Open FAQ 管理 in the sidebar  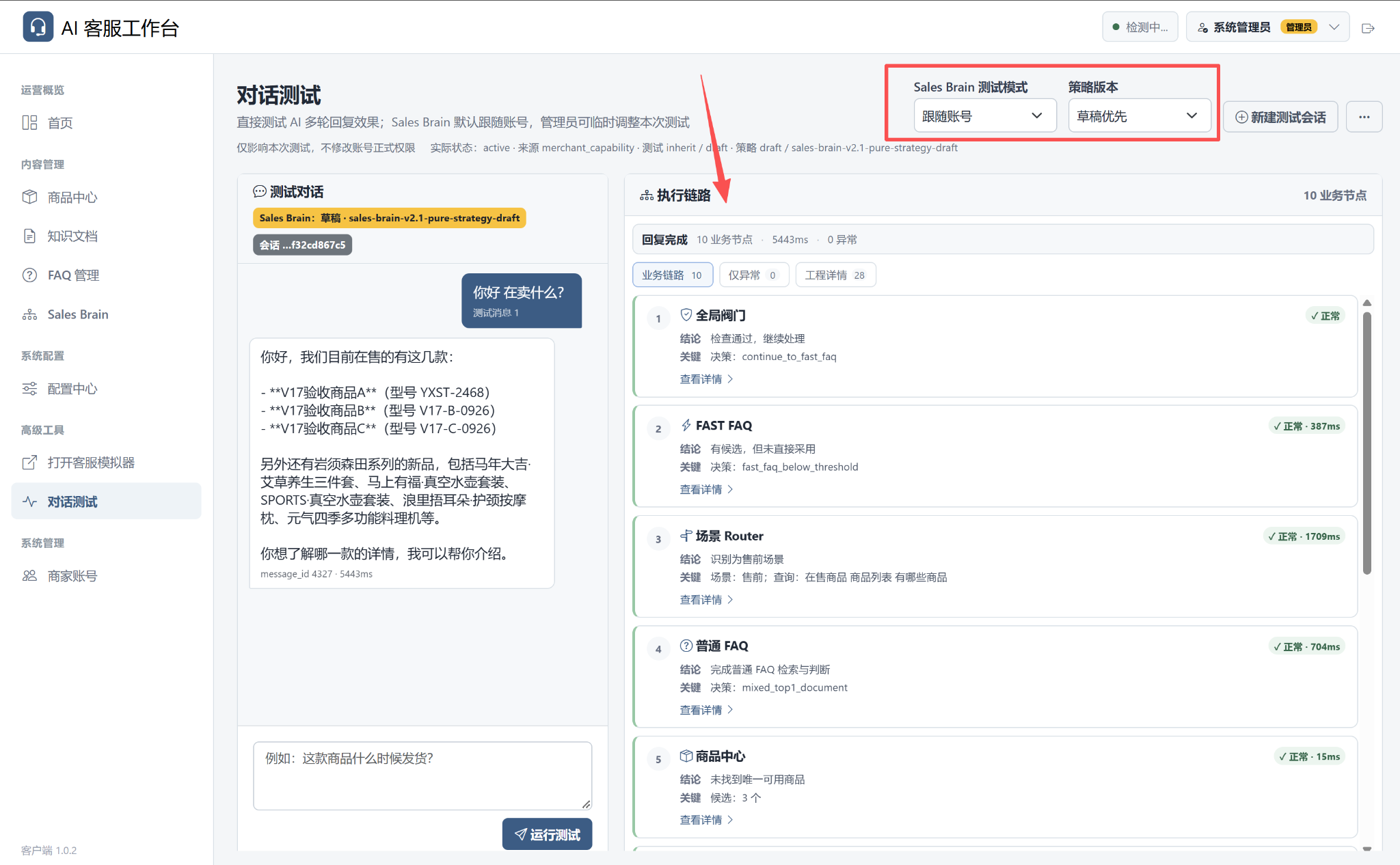pos(106,275)
